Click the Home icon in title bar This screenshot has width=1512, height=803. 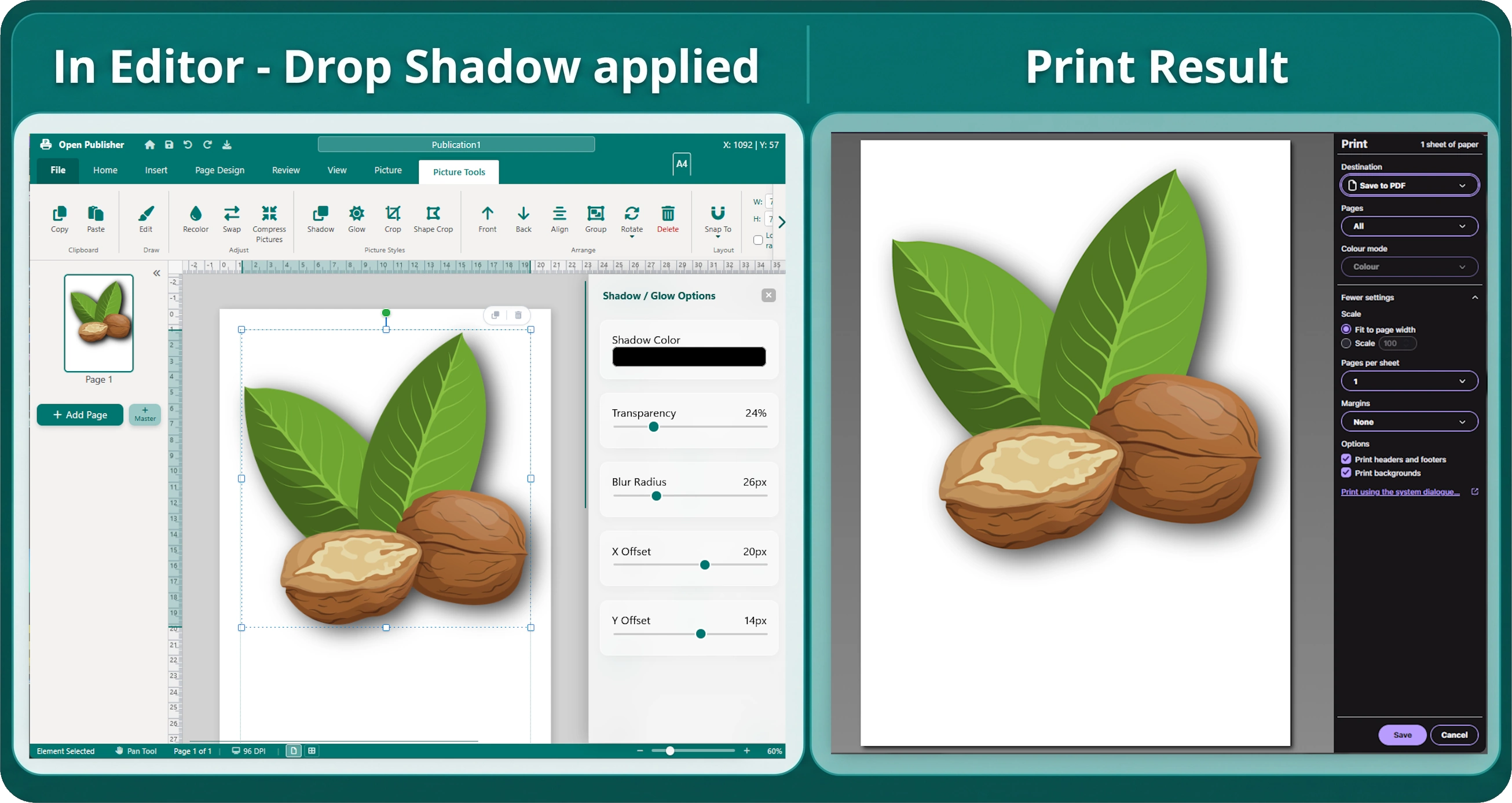click(149, 144)
